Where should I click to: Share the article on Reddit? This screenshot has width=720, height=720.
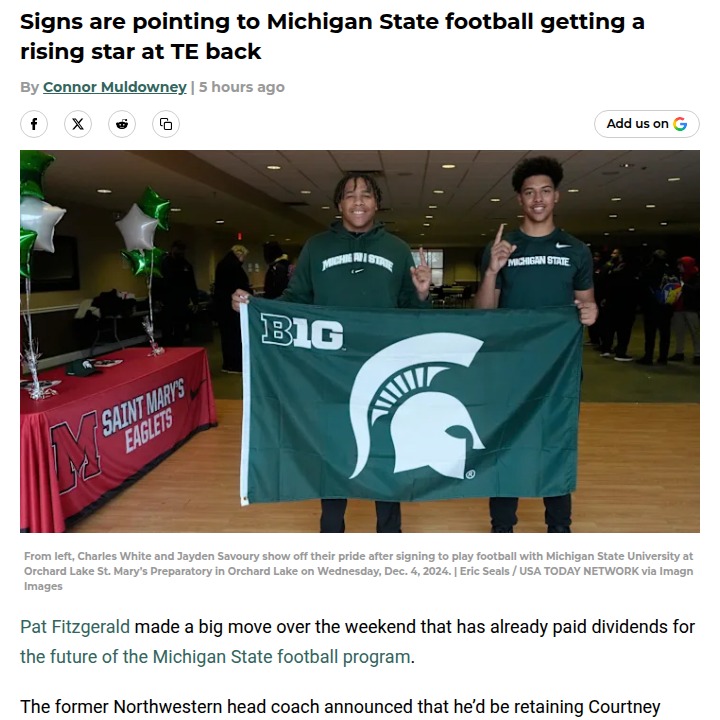coord(122,124)
